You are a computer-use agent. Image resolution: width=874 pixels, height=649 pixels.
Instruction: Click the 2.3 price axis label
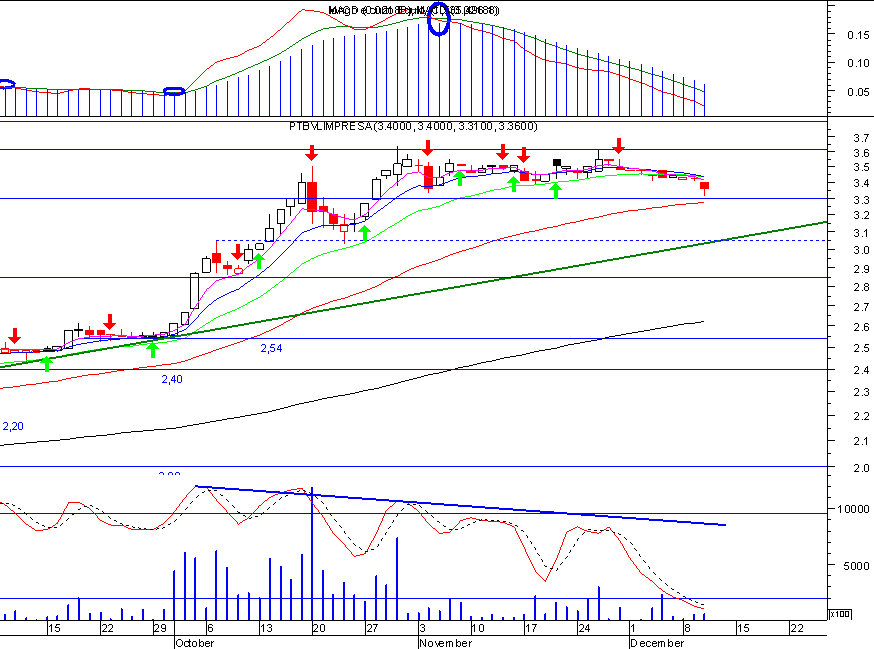tap(861, 392)
